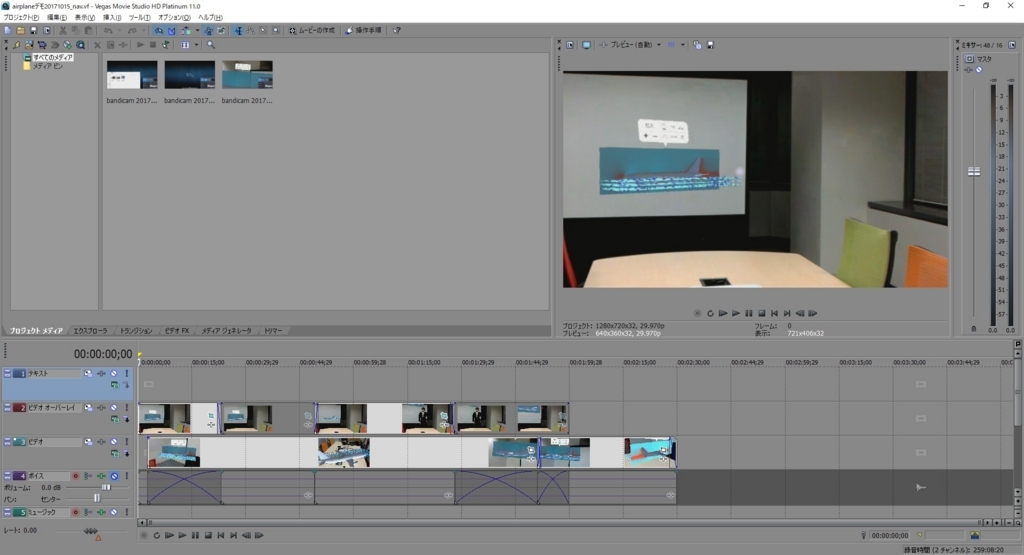
Task: Click the 00:01:15;00 ruler mark
Action: (423, 362)
